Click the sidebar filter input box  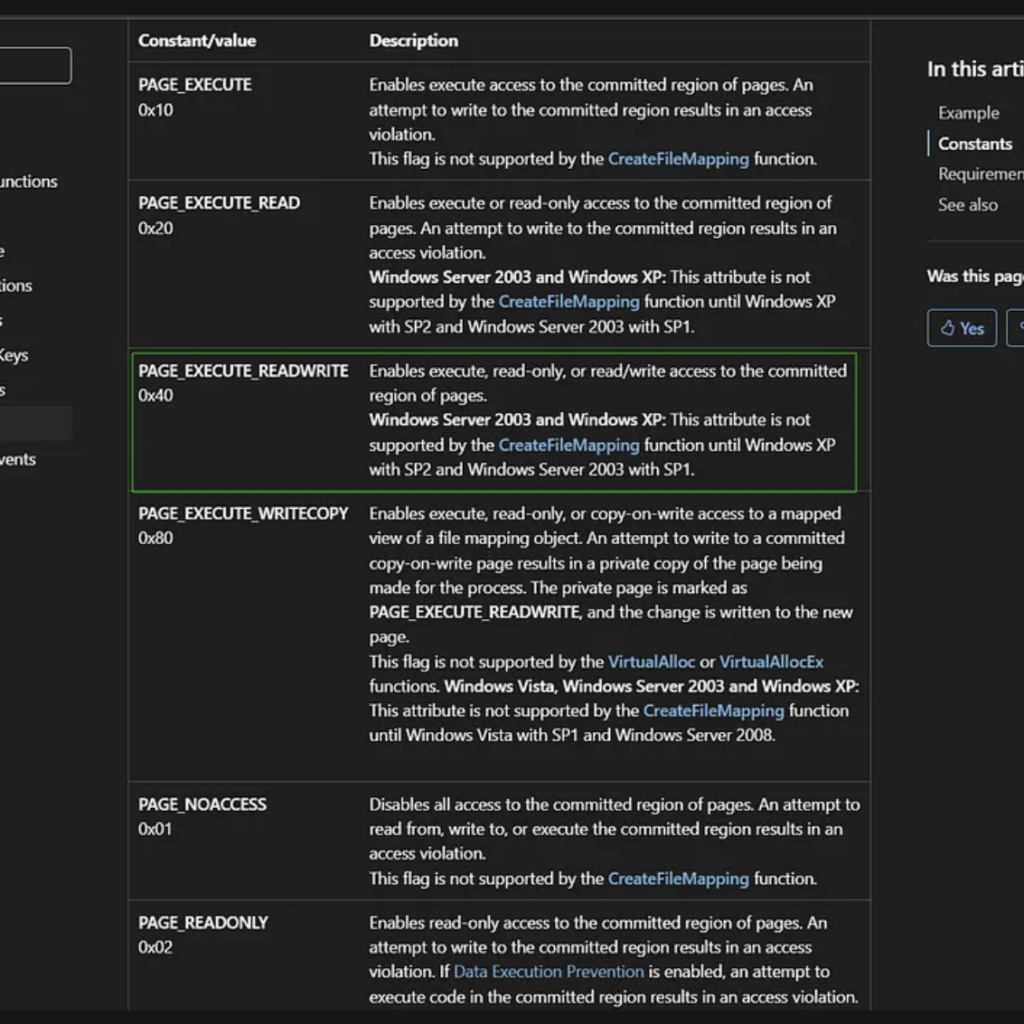[35, 66]
